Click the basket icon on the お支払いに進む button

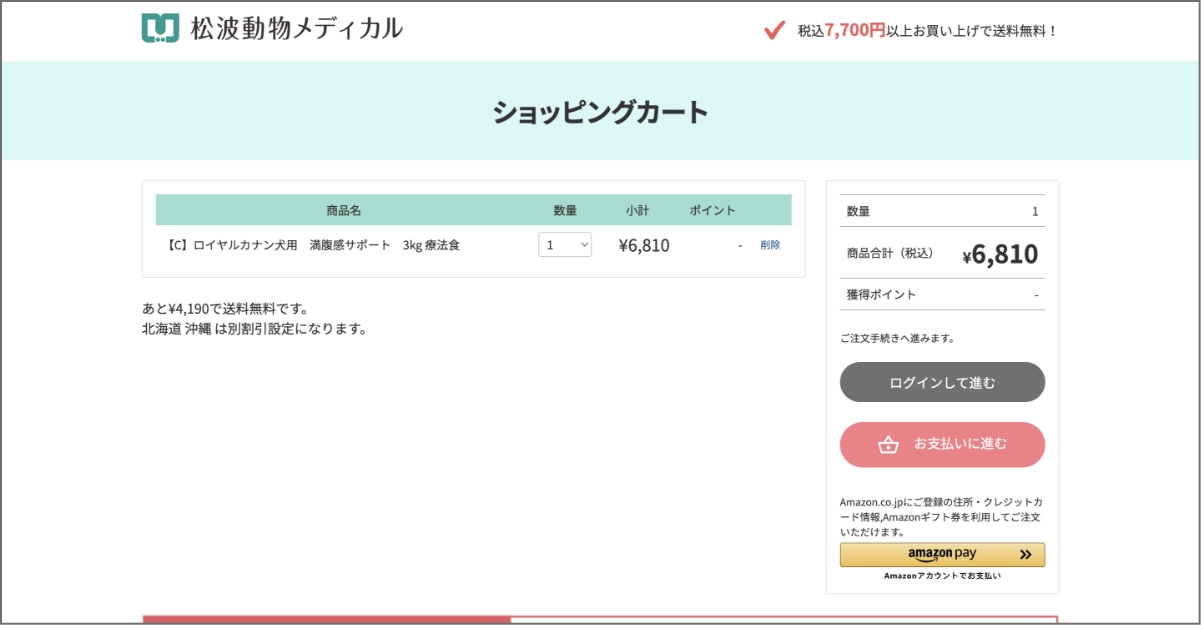[x=888, y=445]
